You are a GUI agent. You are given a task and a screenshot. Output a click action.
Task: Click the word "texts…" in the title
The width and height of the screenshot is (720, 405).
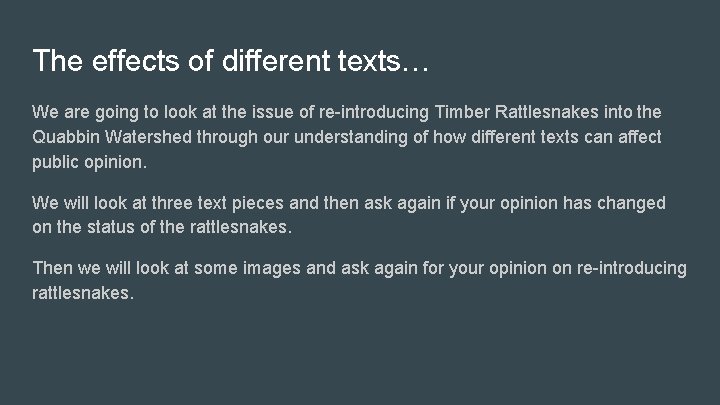[383, 61]
